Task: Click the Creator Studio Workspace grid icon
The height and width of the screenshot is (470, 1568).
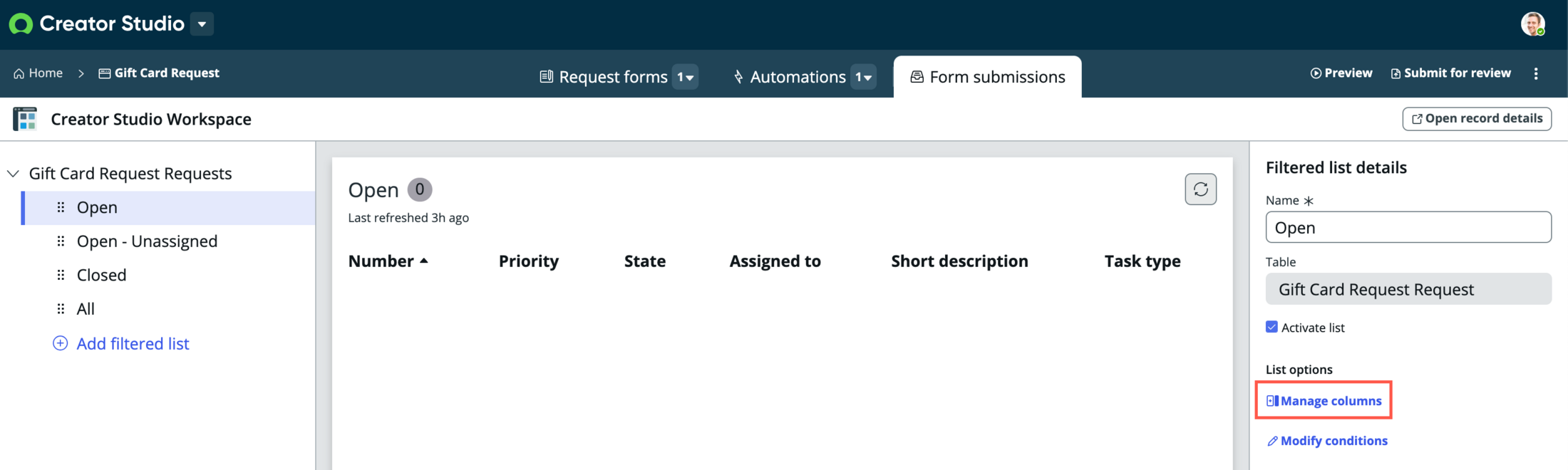Action: (25, 119)
